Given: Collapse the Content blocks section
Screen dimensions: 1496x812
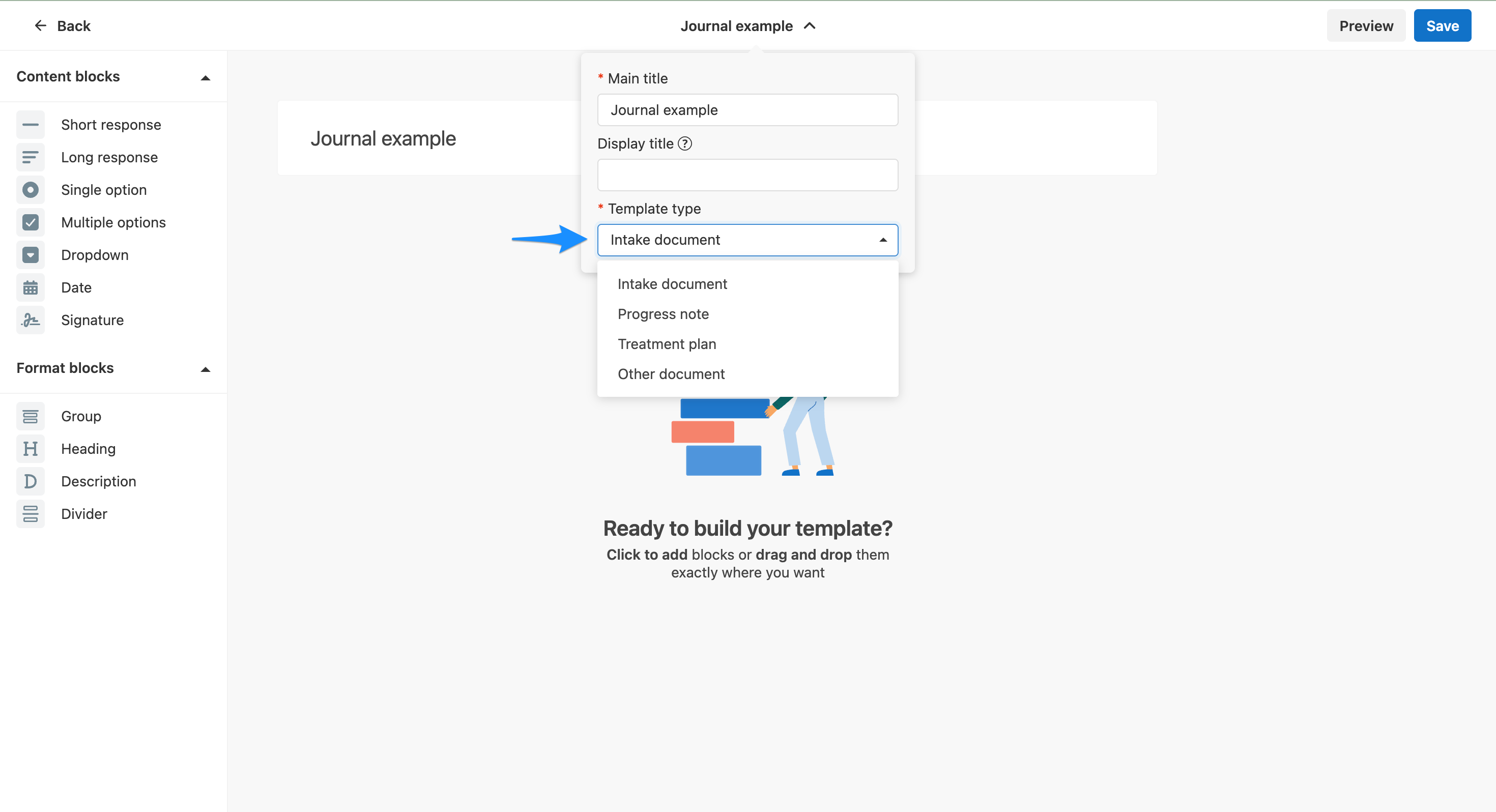Looking at the screenshot, I should pyautogui.click(x=205, y=78).
